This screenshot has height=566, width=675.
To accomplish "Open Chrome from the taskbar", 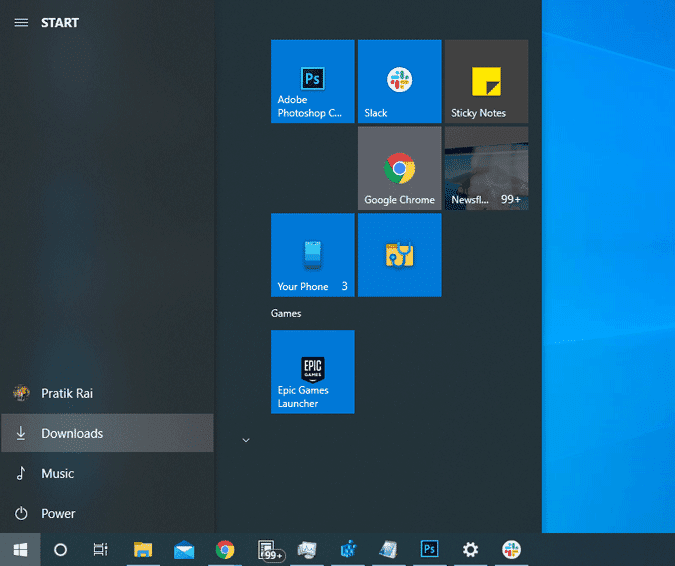I will click(x=225, y=550).
